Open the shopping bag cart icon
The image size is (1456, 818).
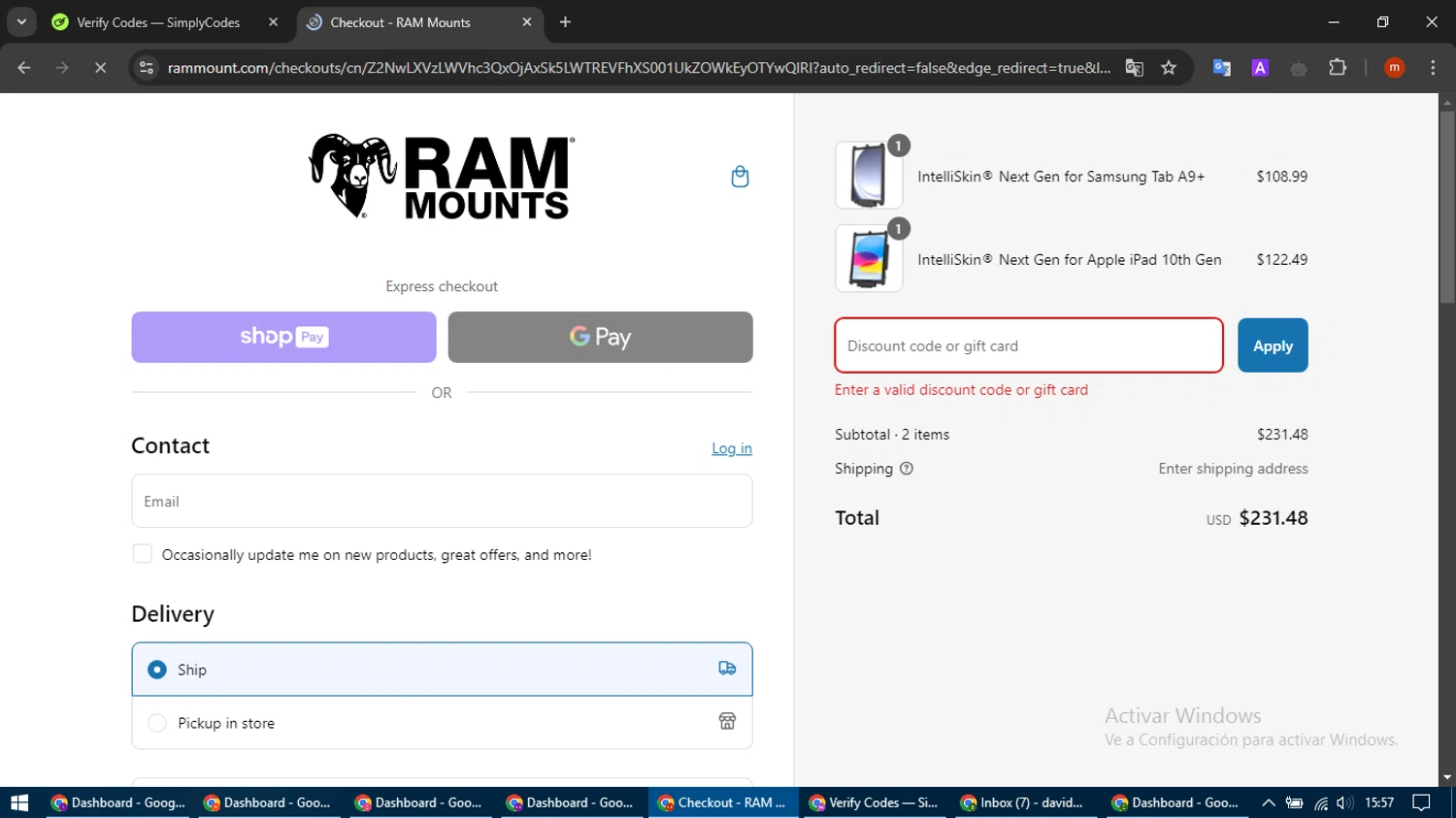[x=740, y=177]
